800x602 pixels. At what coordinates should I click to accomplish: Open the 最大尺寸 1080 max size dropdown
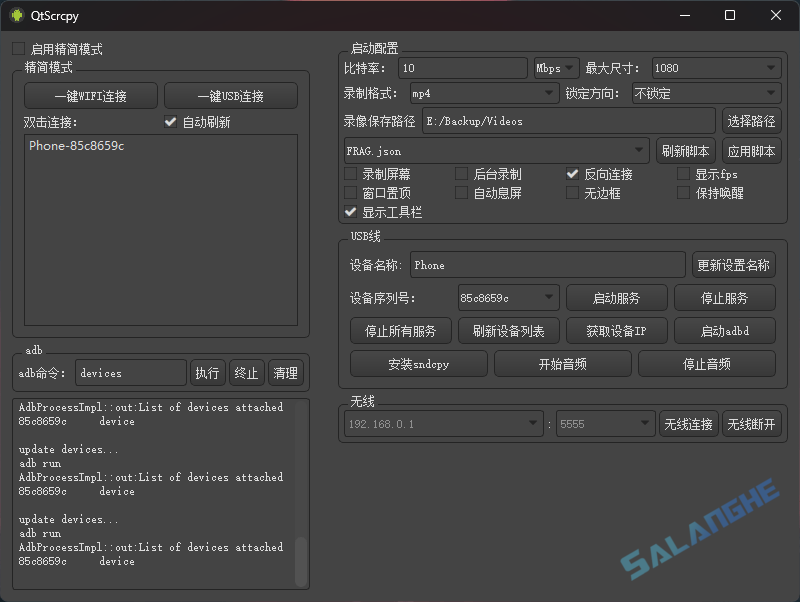[x=716, y=68]
